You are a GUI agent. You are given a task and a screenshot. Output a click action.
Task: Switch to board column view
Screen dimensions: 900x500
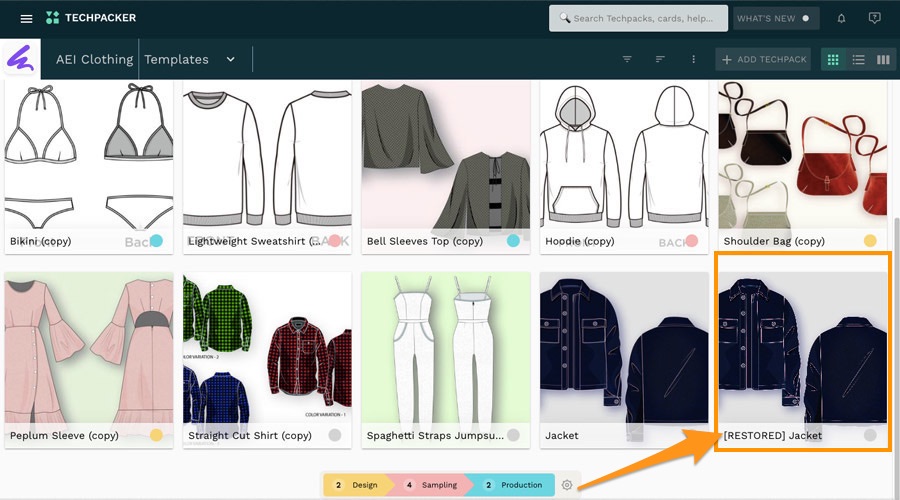tap(883, 59)
